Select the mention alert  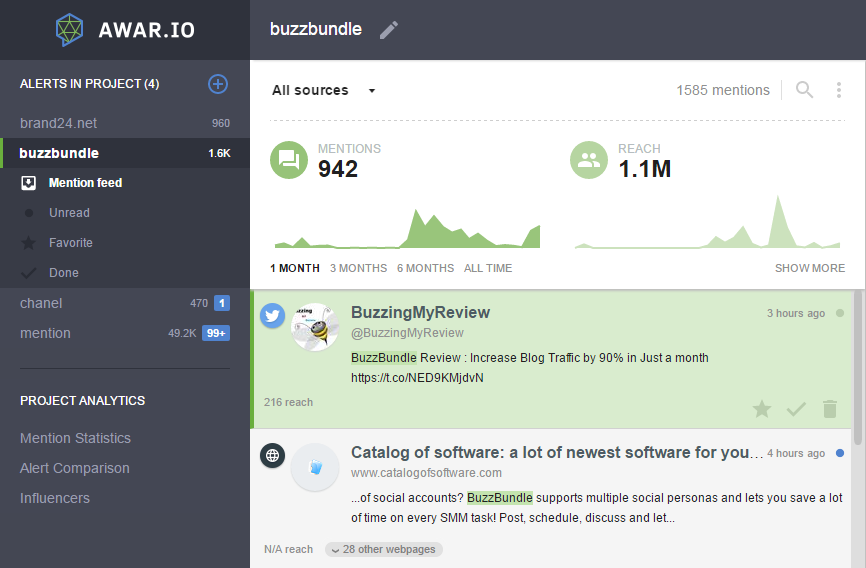125,333
